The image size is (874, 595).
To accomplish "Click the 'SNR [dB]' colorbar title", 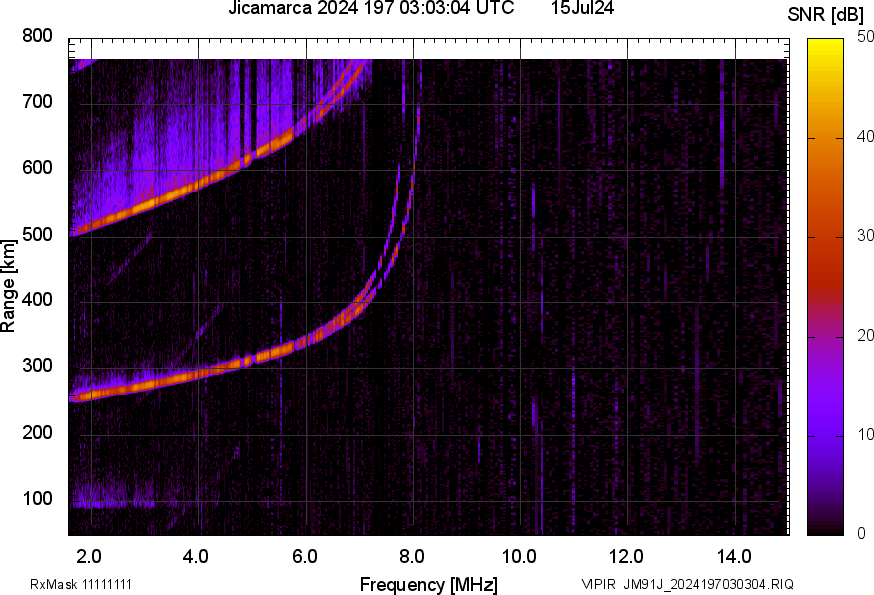I will click(x=826, y=15).
